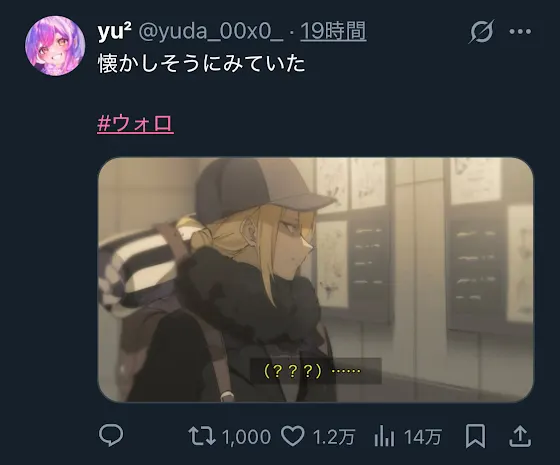Open the attached anime screenshot image
This screenshot has height=465, width=560.
click(316, 280)
